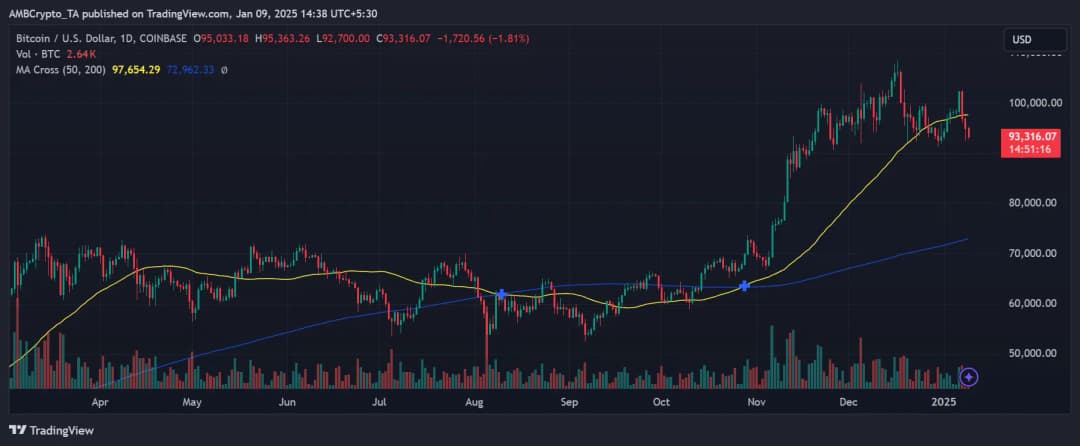
Task: Click the Nov label on time axis
Action: pos(756,402)
